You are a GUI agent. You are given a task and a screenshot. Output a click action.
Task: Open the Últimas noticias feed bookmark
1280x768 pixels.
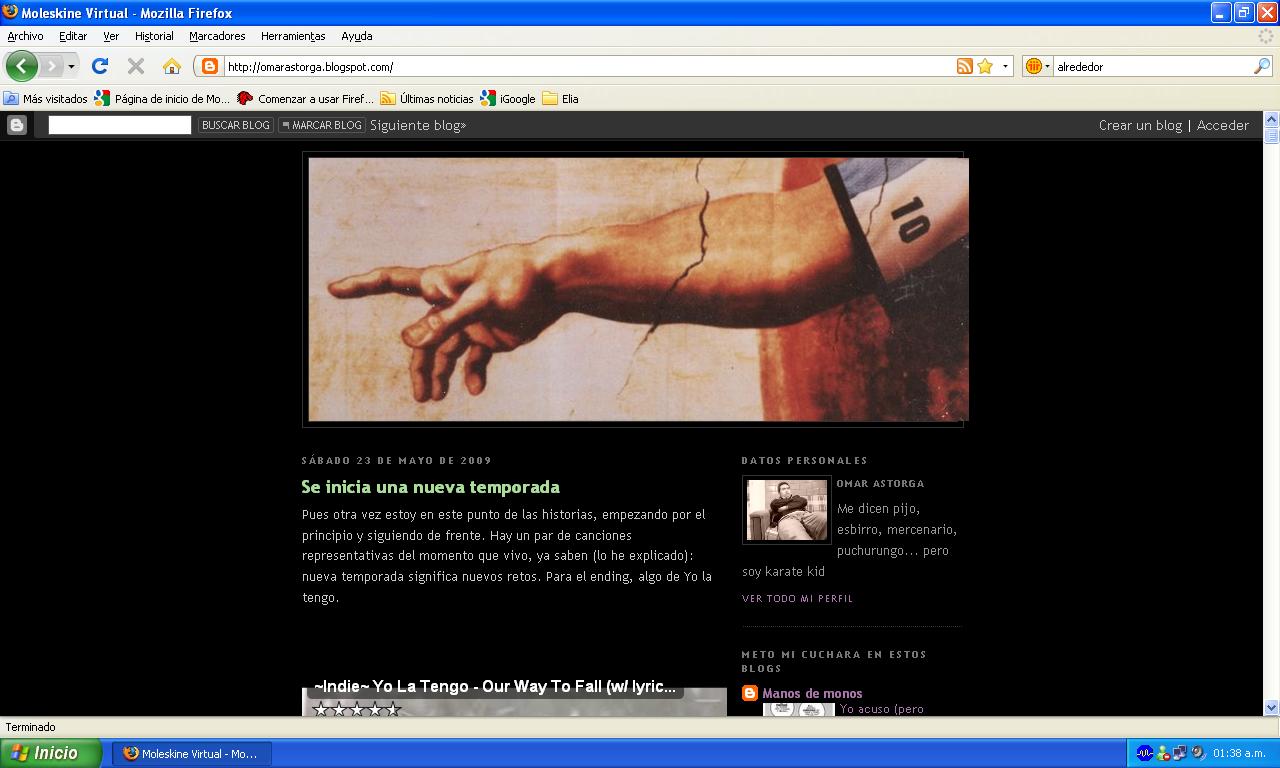427,99
